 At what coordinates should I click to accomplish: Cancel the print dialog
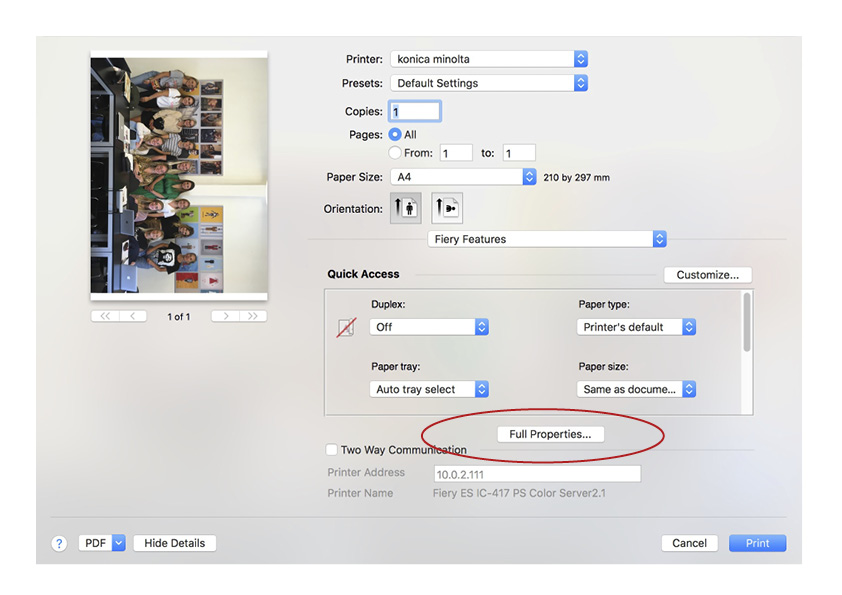coord(689,543)
